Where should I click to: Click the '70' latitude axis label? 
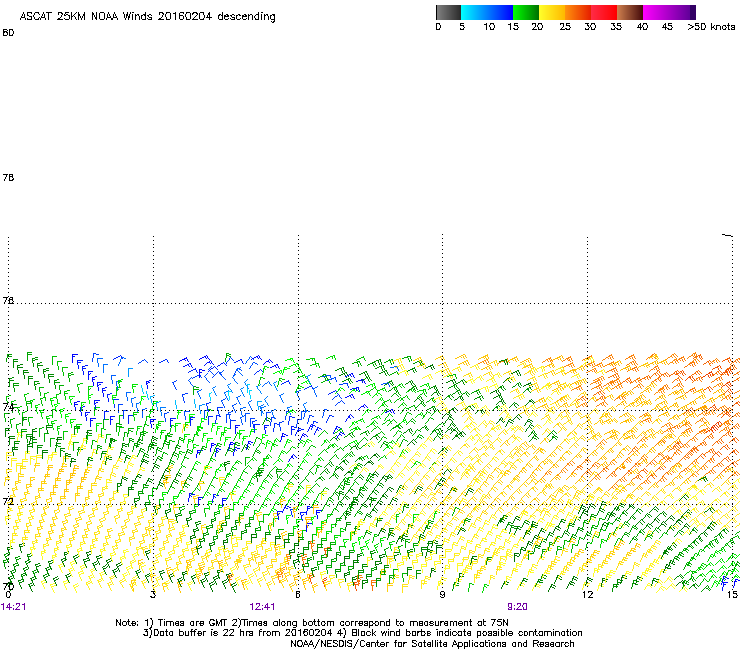click(8, 586)
